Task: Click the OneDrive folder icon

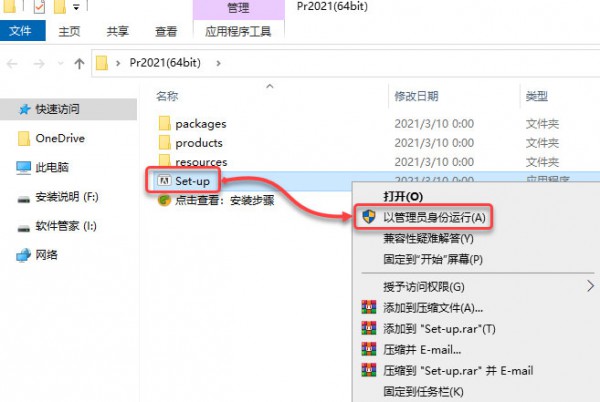Action: [24, 138]
